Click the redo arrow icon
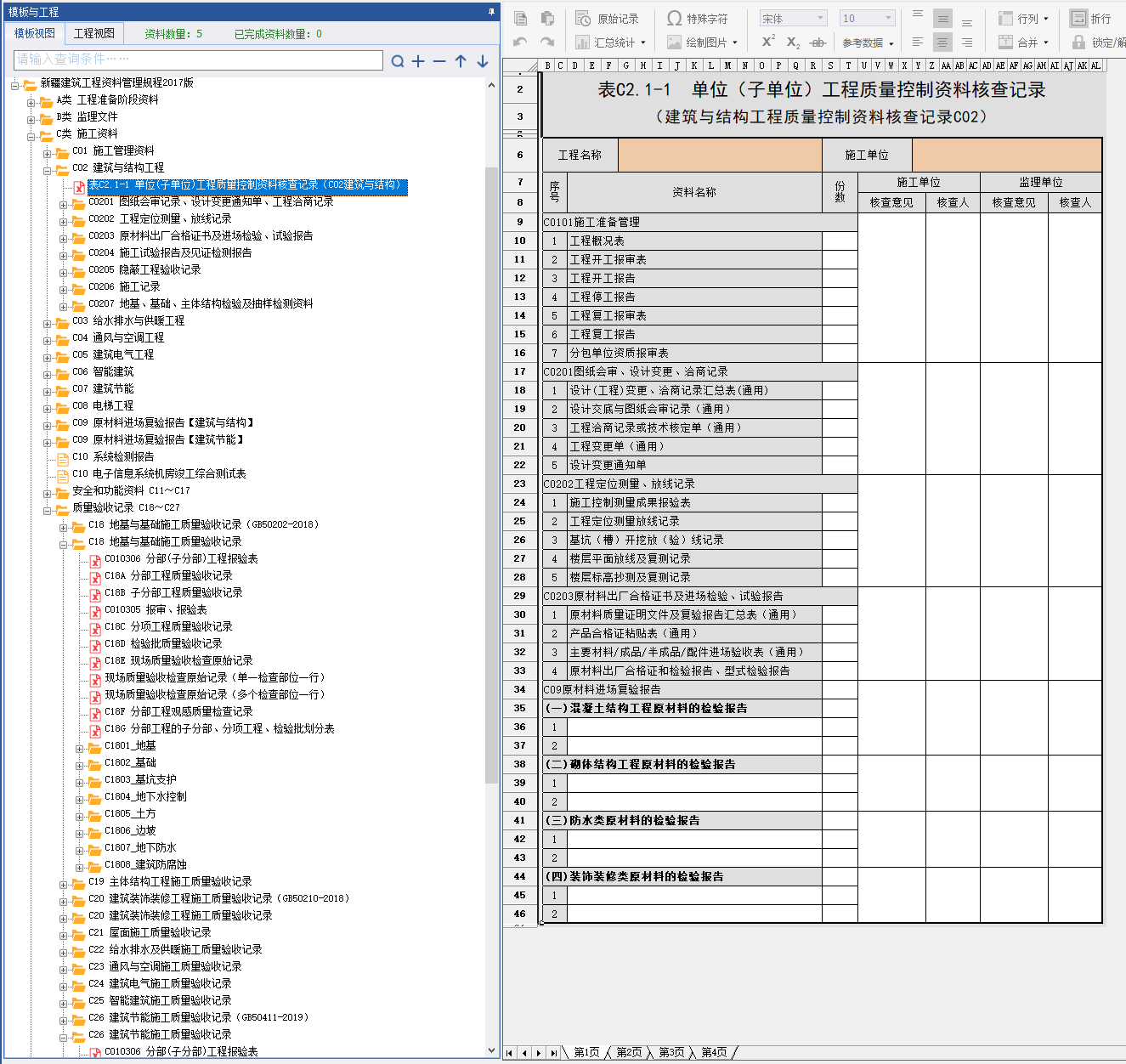Screen dimensions: 1126x1064 pyautogui.click(x=547, y=42)
